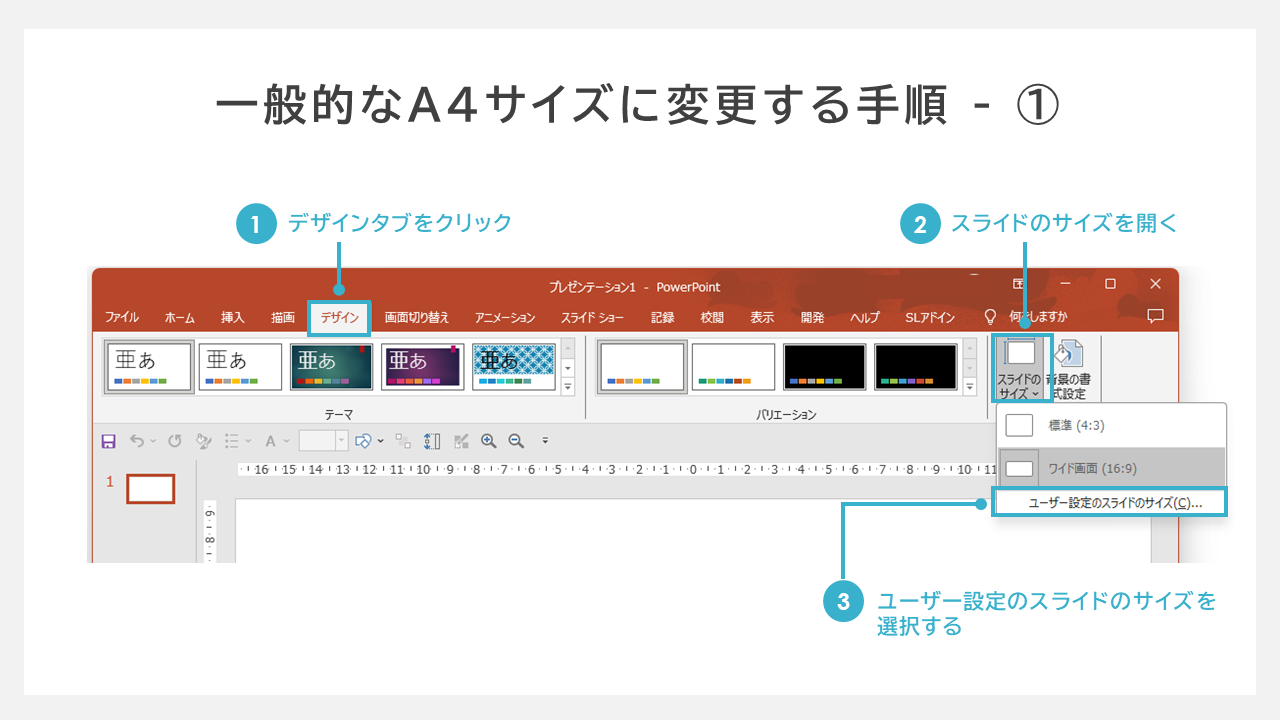Click the Save icon in quick access toolbar
Image resolution: width=1280 pixels, height=720 pixels.
click(109, 441)
